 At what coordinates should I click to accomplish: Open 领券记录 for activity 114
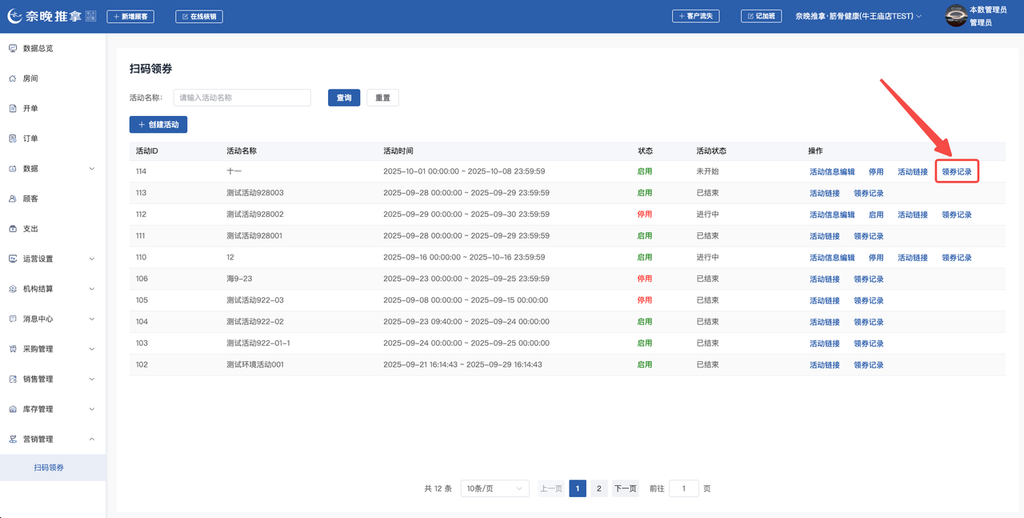coord(957,172)
